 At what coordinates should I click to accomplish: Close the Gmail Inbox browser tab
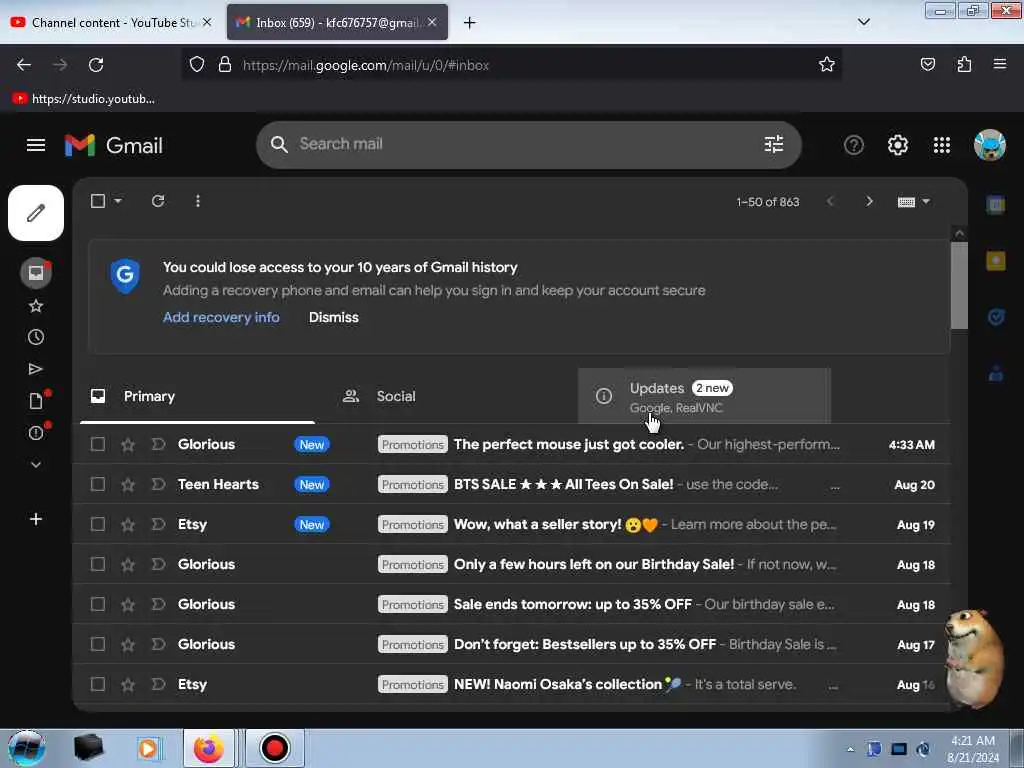coord(432,22)
